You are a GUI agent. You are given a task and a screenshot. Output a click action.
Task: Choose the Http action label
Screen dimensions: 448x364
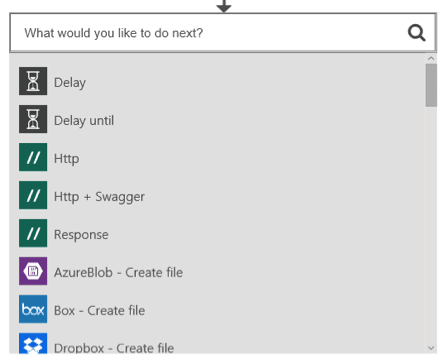pos(67,158)
